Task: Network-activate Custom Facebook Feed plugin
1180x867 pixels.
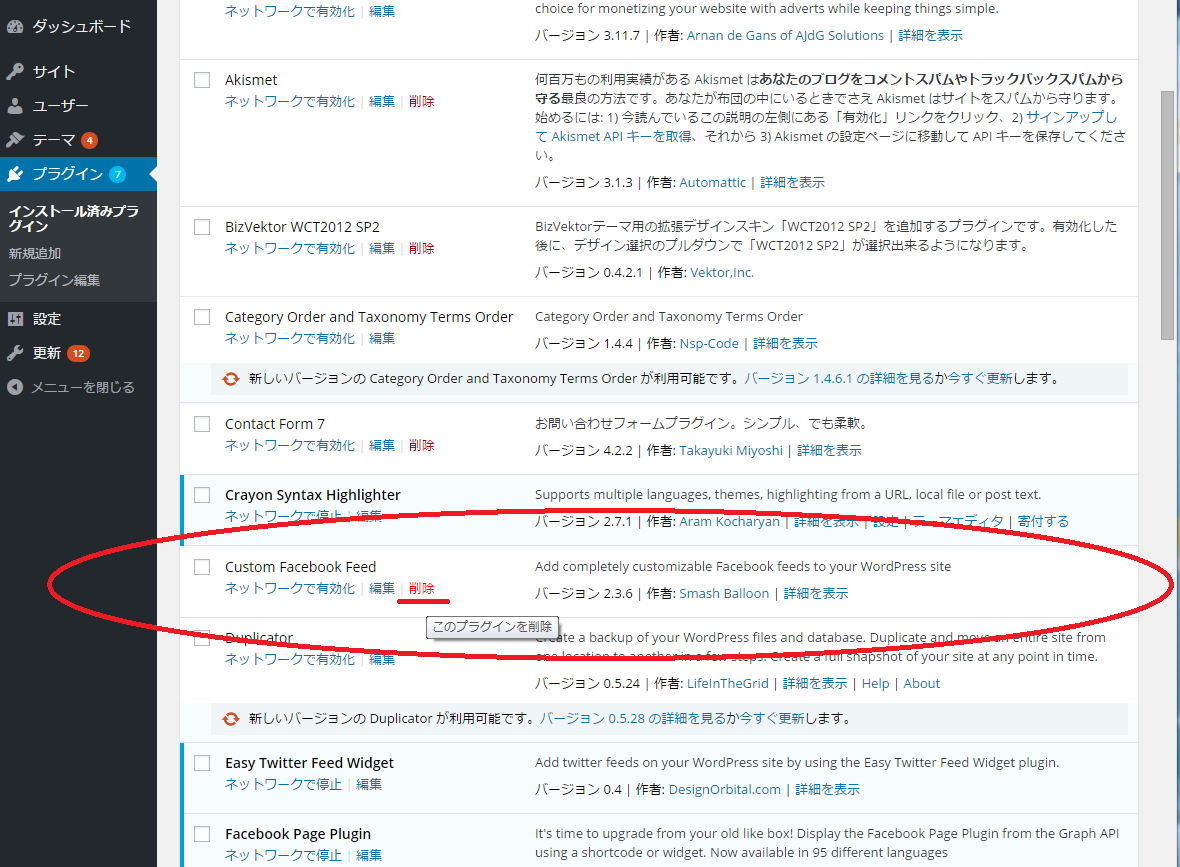Action: pyautogui.click(x=290, y=589)
